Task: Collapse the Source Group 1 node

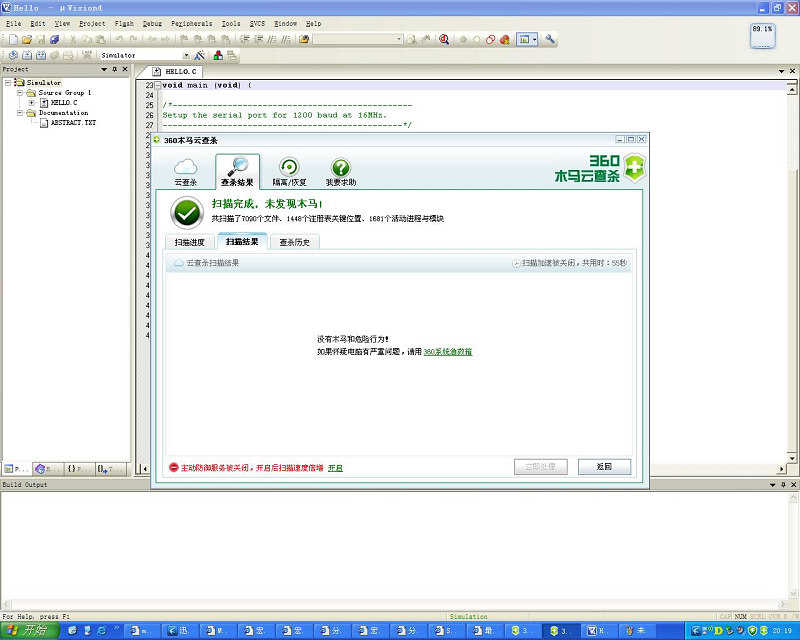Action: click(x=20, y=92)
